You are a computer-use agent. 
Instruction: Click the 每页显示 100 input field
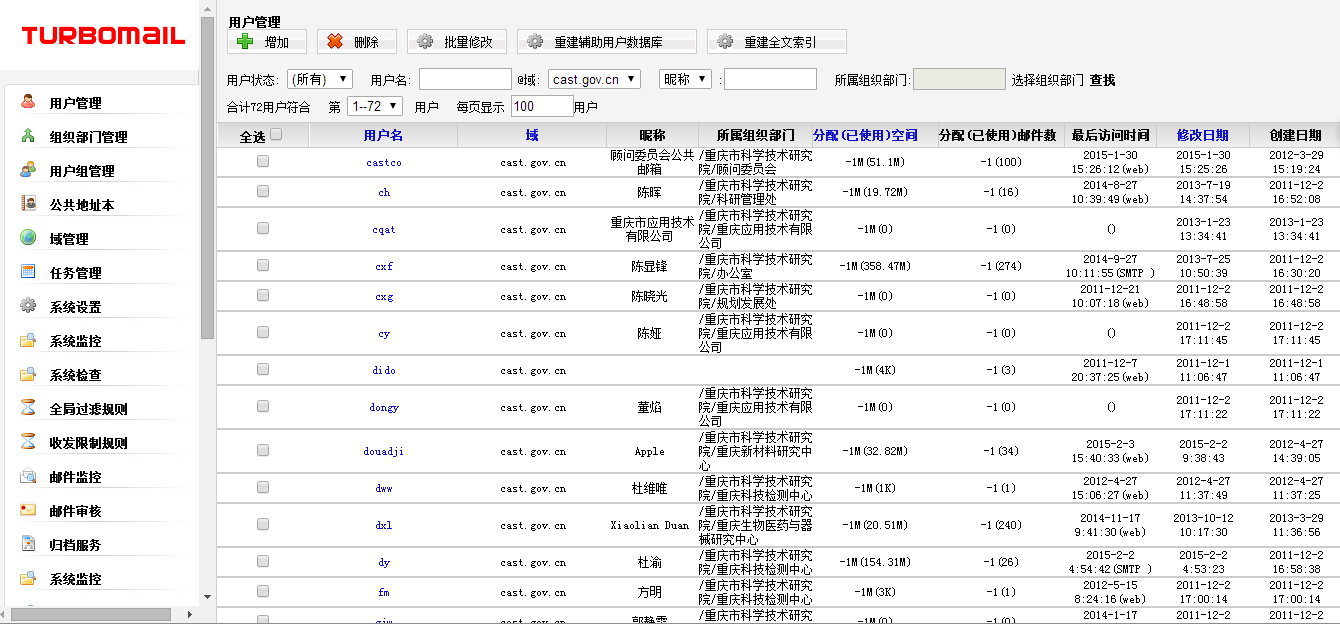click(542, 106)
